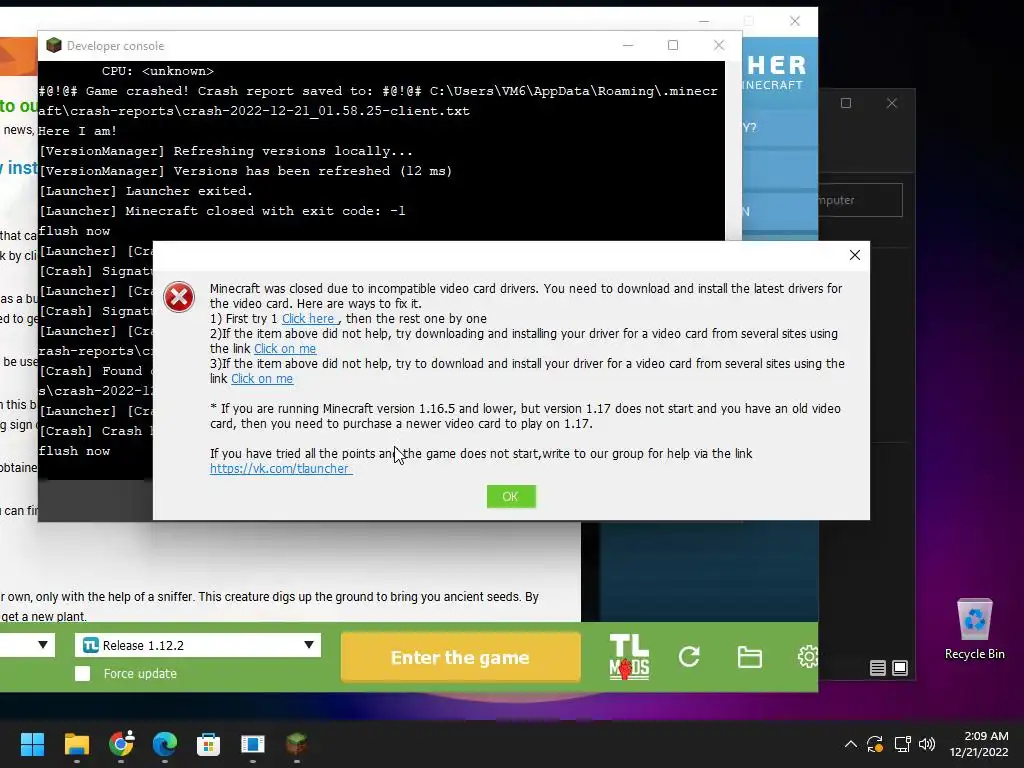This screenshot has height=768, width=1024.
Task: Open the network tray icon
Action: 903,744
